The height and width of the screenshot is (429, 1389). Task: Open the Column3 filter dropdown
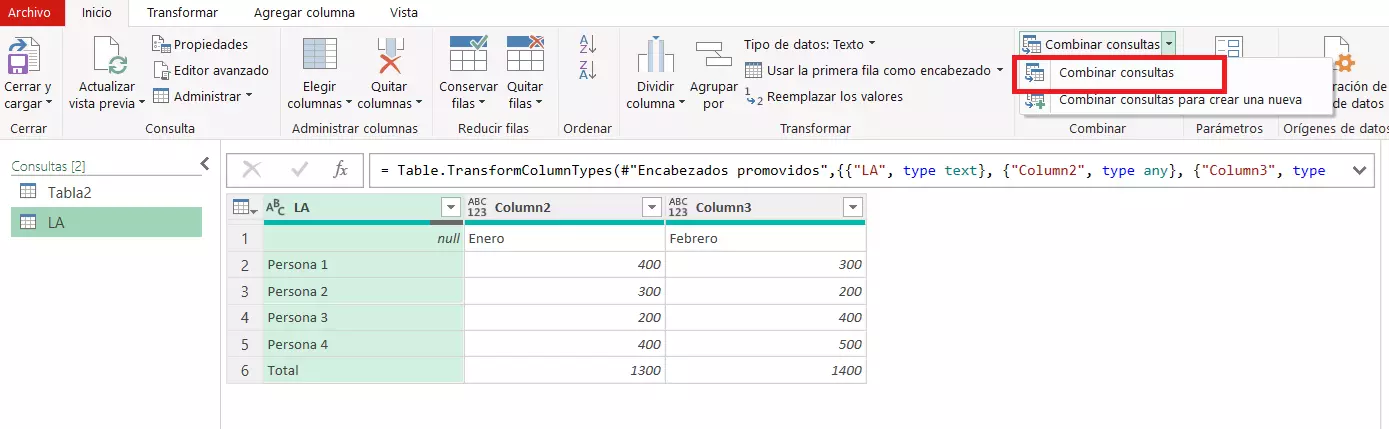point(852,207)
